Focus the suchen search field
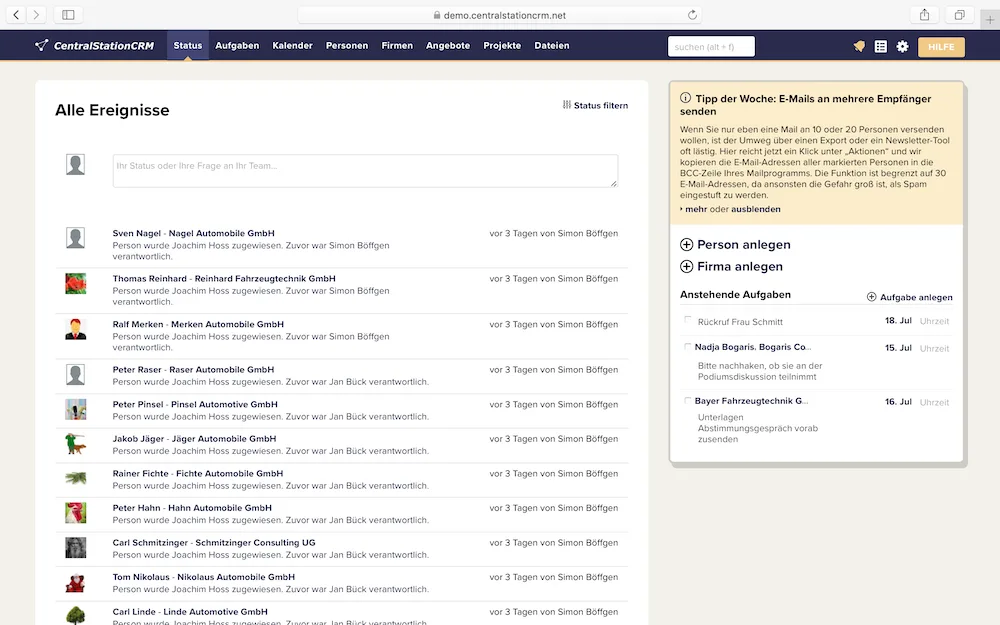The image size is (1000, 625). point(711,47)
